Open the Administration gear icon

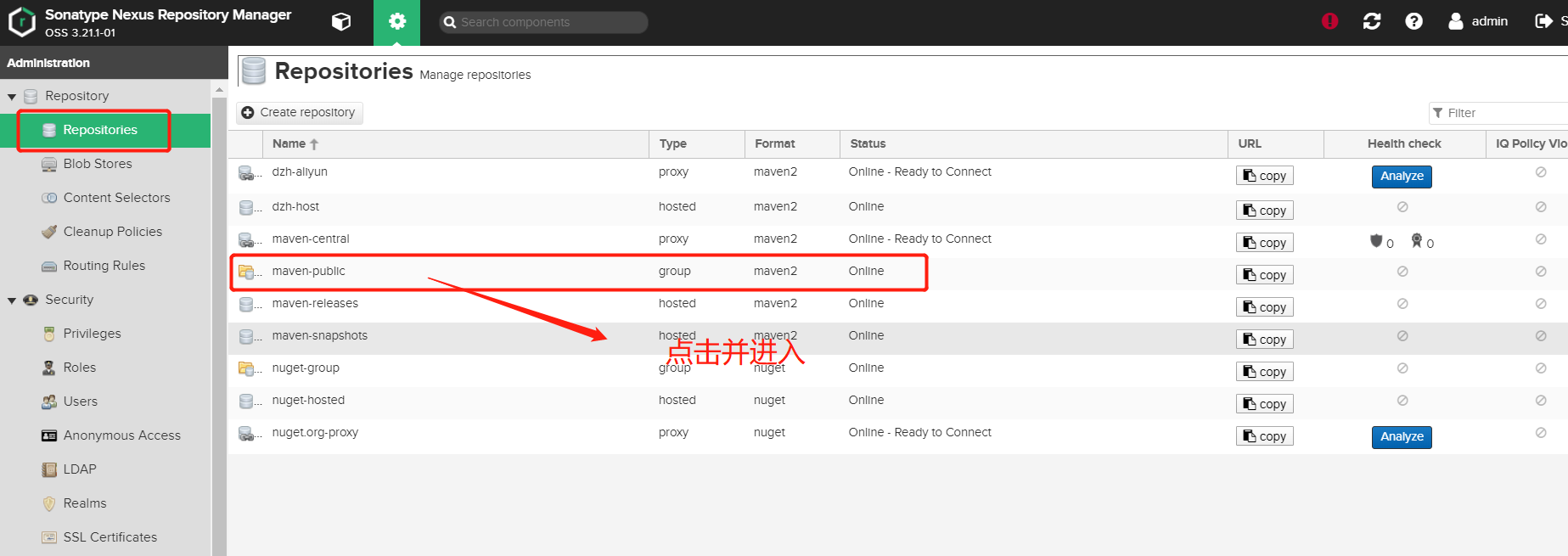[396, 22]
